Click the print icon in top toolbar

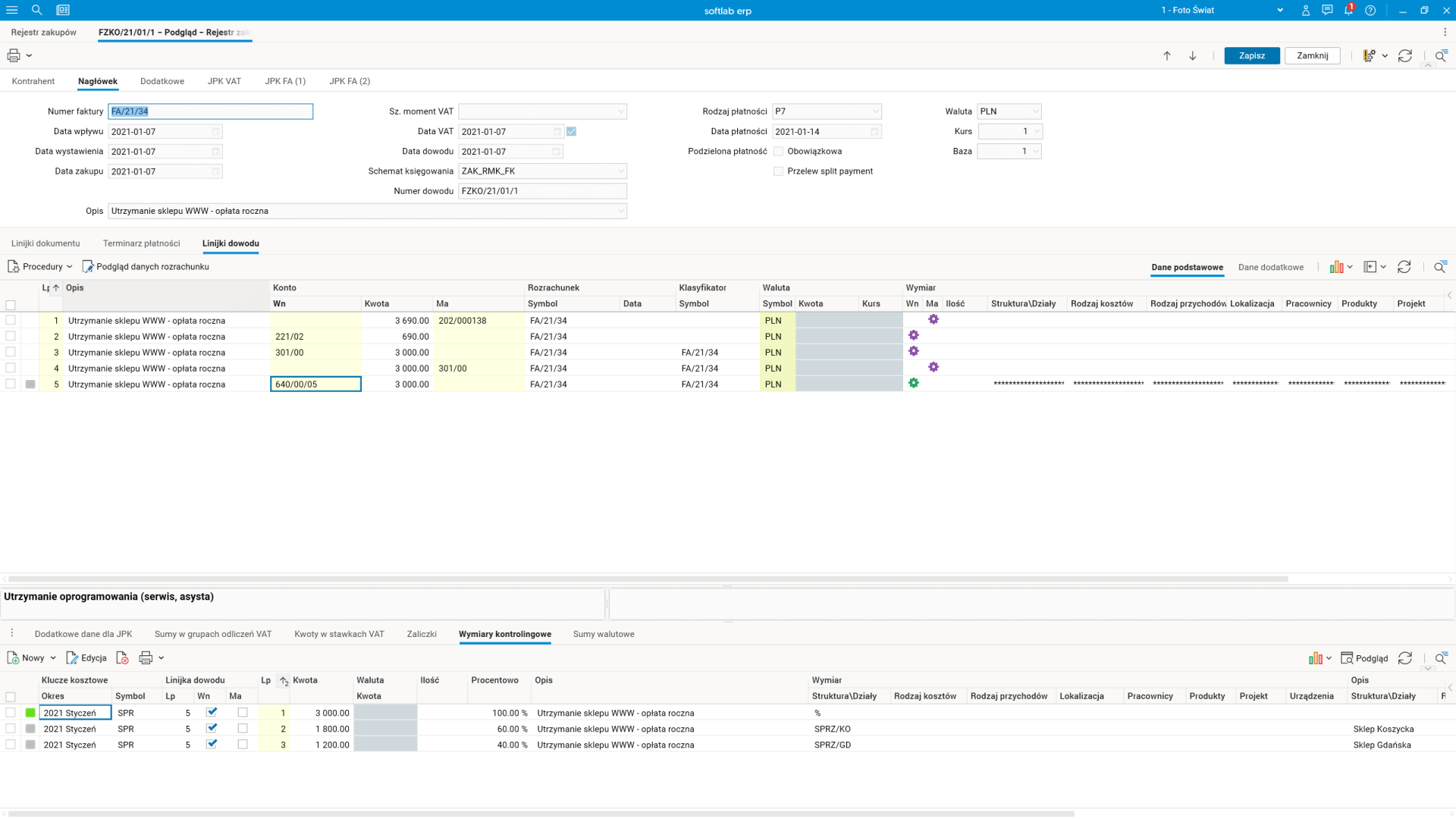[x=14, y=55]
